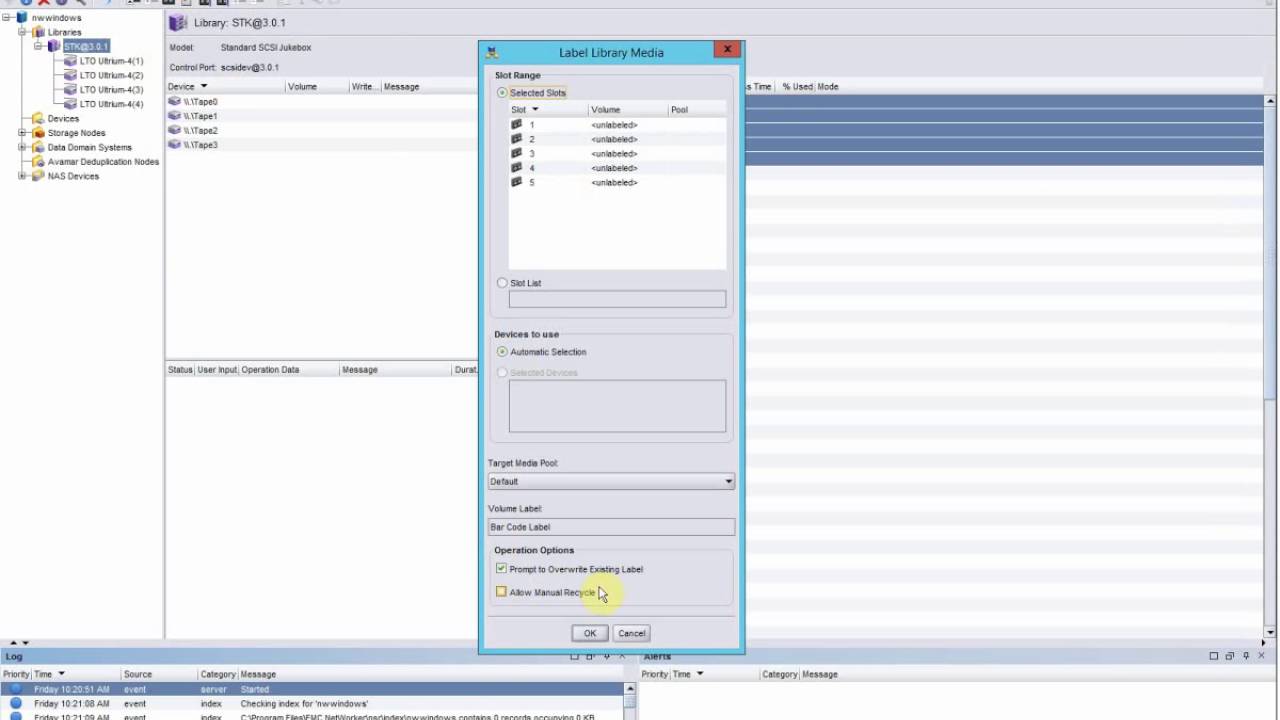Screen dimensions: 1280x720
Task: Click the NAS Devices folder icon
Action: 39,176
